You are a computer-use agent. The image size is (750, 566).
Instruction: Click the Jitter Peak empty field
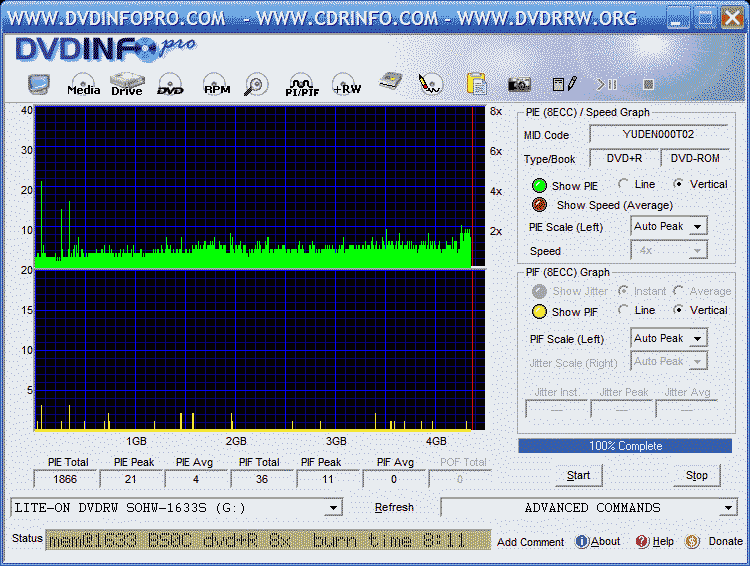click(x=621, y=410)
